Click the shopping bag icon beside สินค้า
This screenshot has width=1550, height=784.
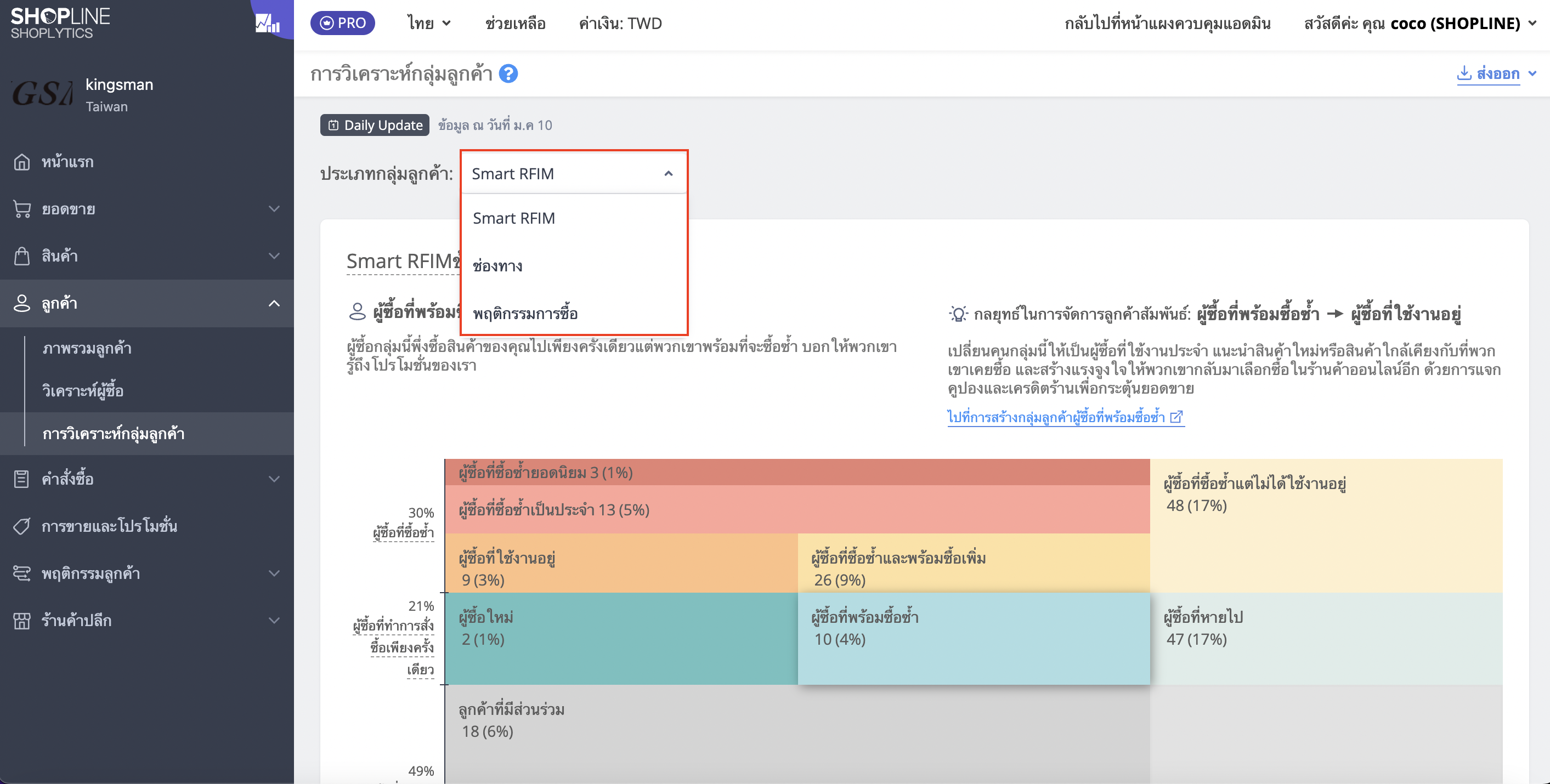click(x=21, y=255)
